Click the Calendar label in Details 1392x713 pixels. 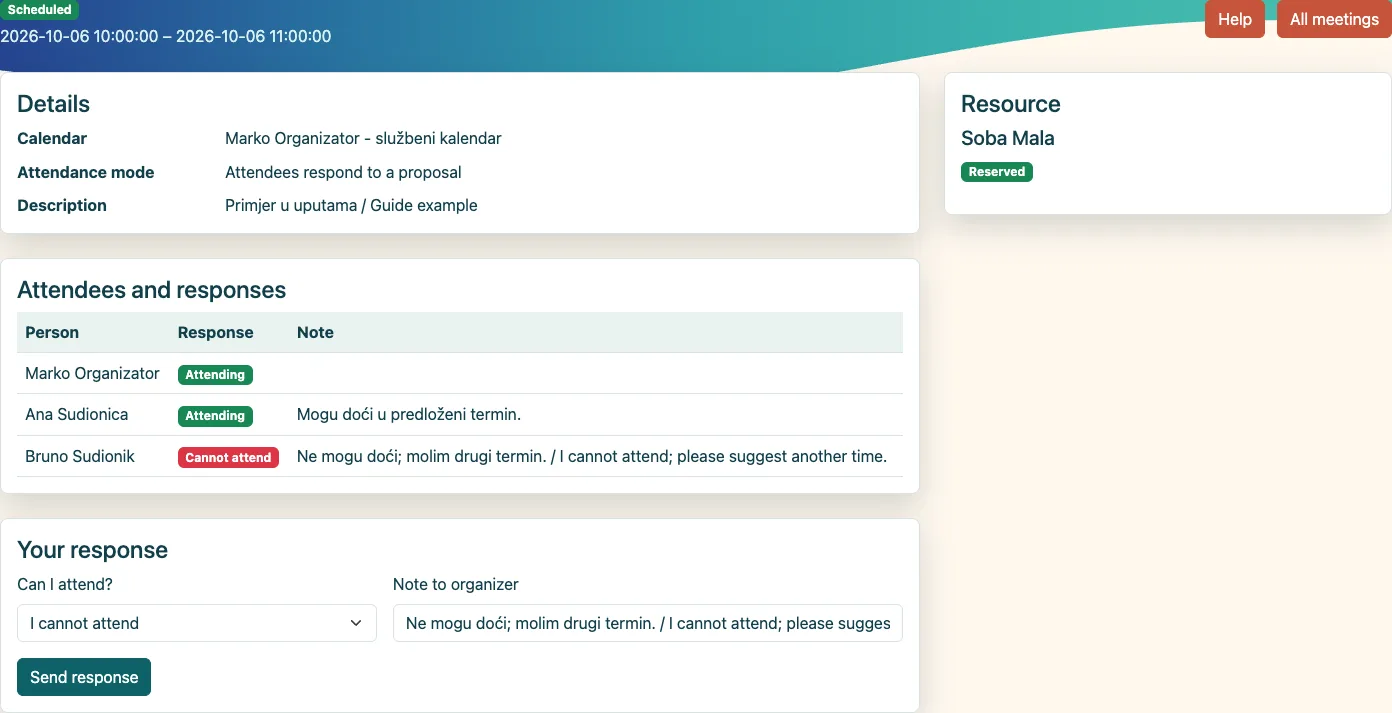coord(52,139)
